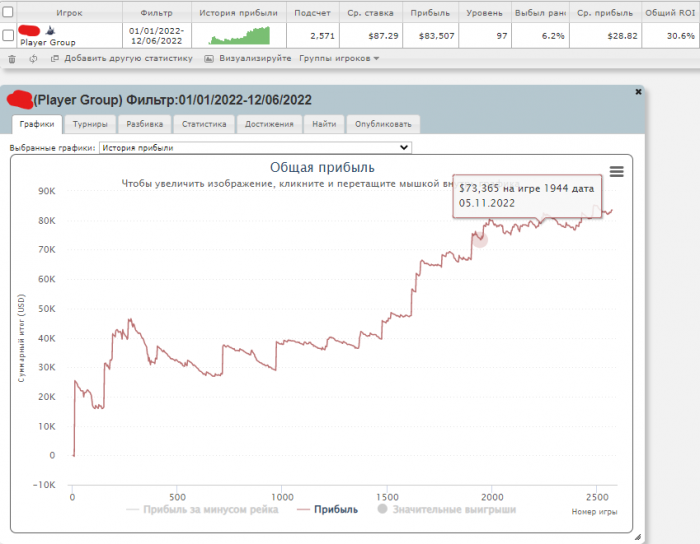Switch to the Графики tab
The height and width of the screenshot is (544, 700).
[37, 124]
